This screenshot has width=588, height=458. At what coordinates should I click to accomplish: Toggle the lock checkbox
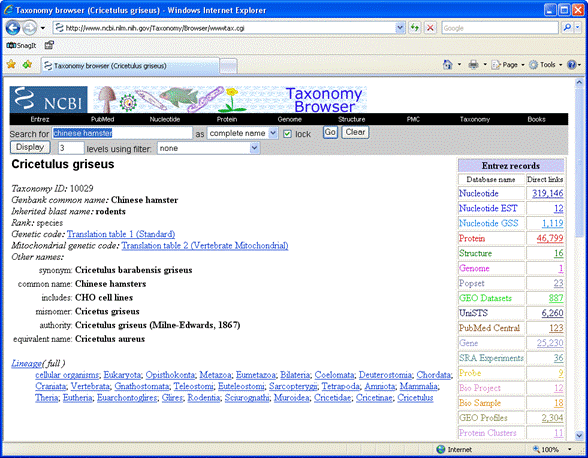(x=287, y=134)
